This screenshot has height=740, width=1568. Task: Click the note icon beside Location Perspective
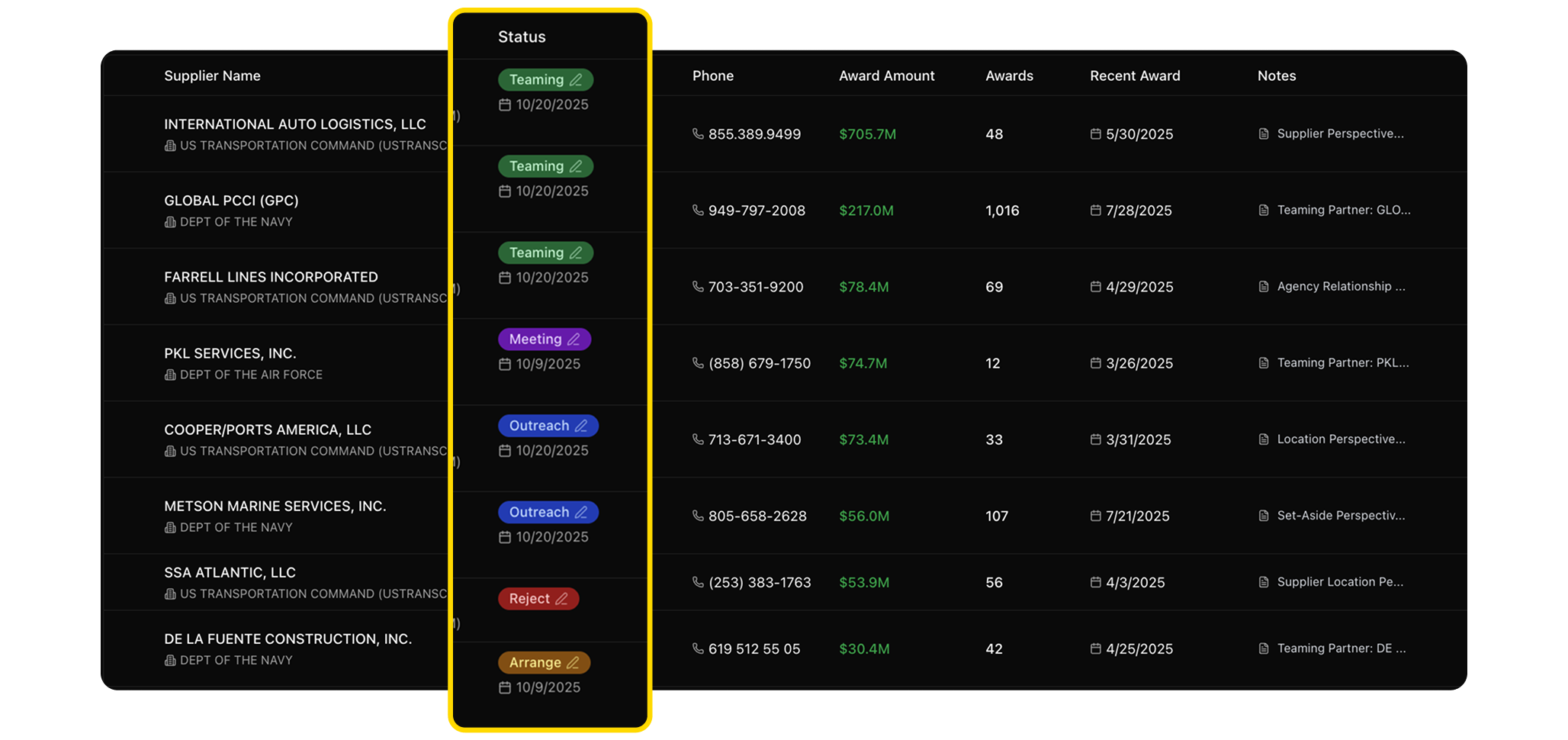point(1264,439)
